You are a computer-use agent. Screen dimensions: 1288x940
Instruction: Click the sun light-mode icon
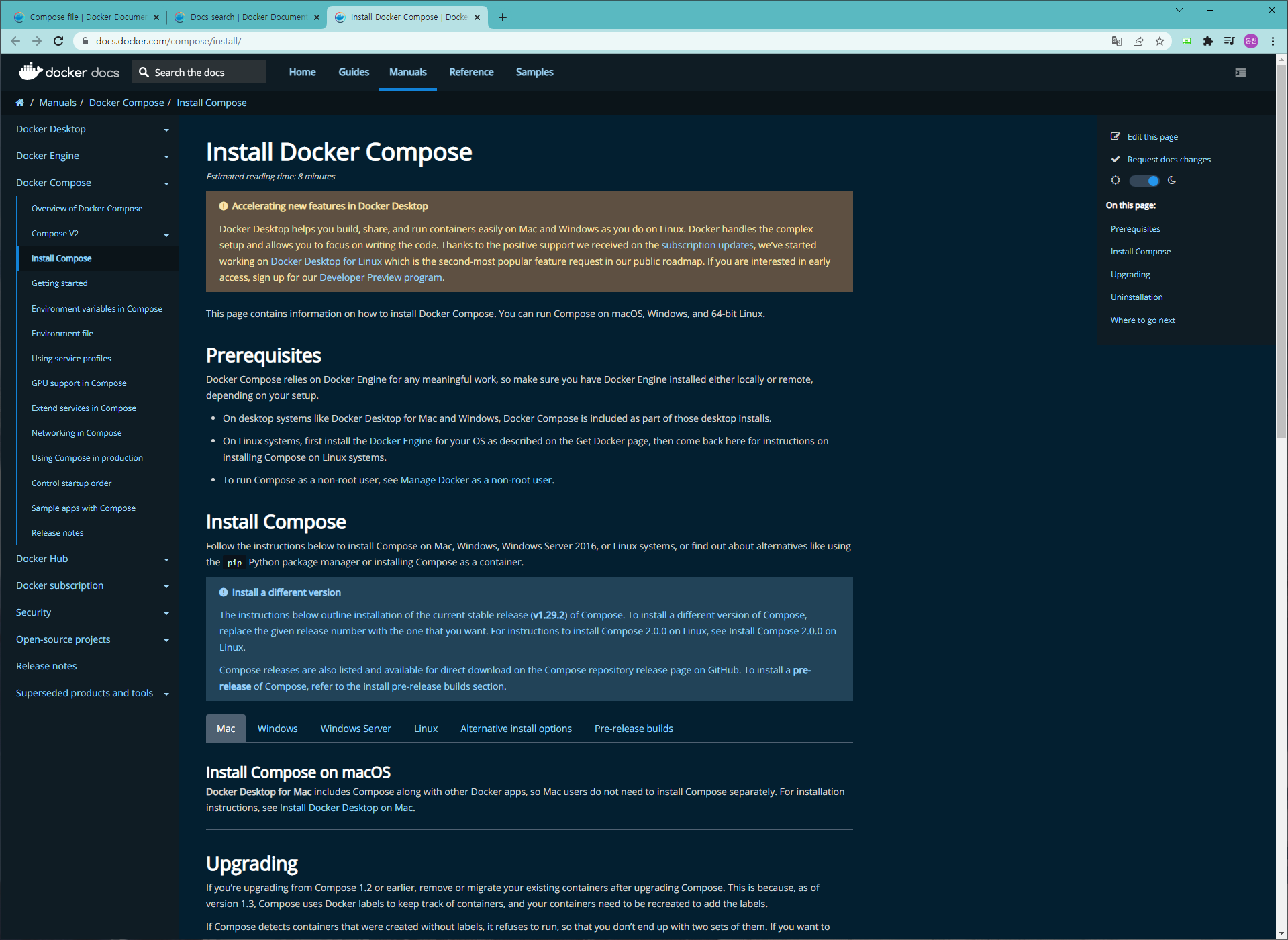point(1116,180)
